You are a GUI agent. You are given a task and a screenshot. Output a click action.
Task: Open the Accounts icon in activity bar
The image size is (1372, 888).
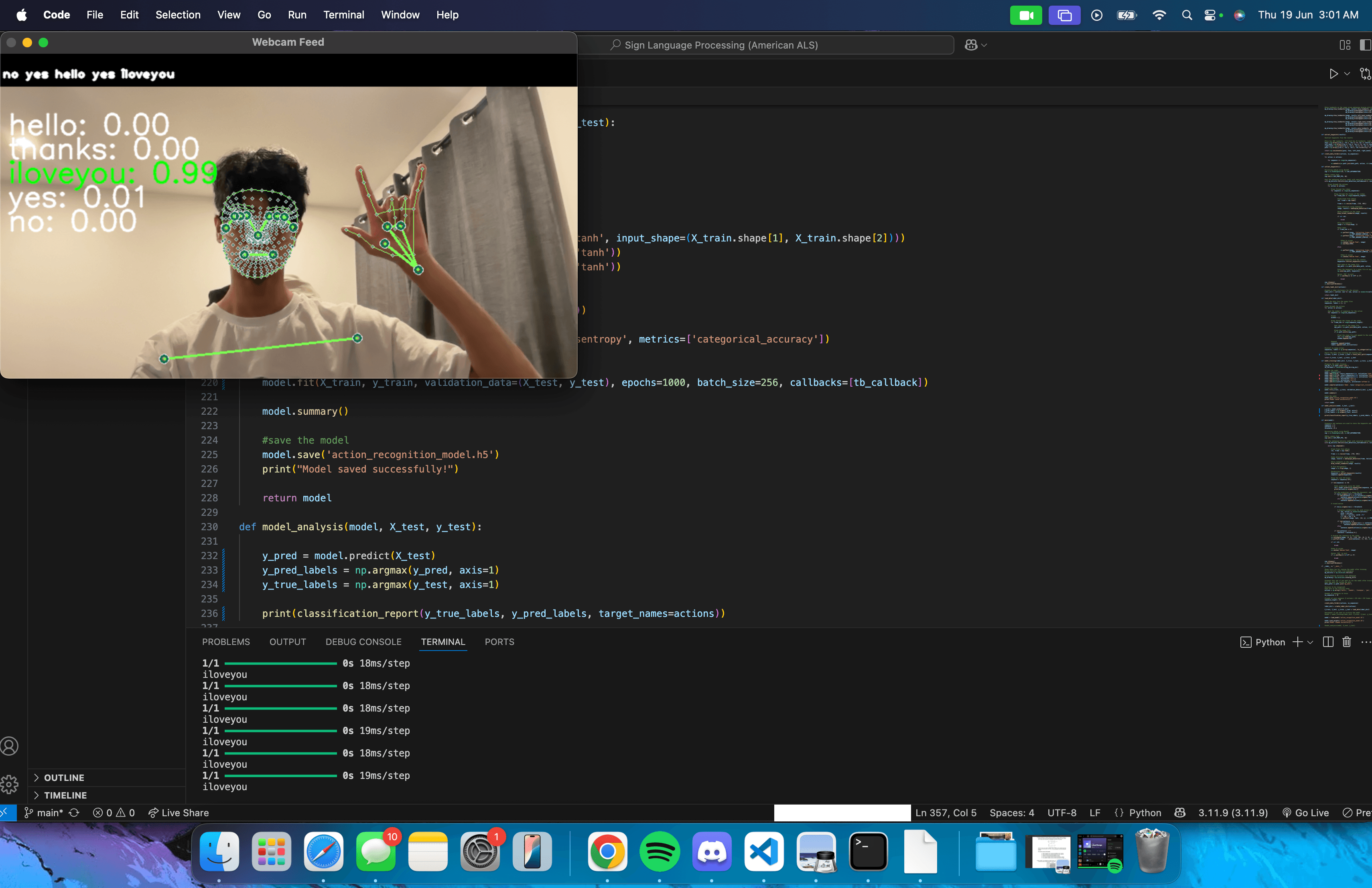pos(10,746)
